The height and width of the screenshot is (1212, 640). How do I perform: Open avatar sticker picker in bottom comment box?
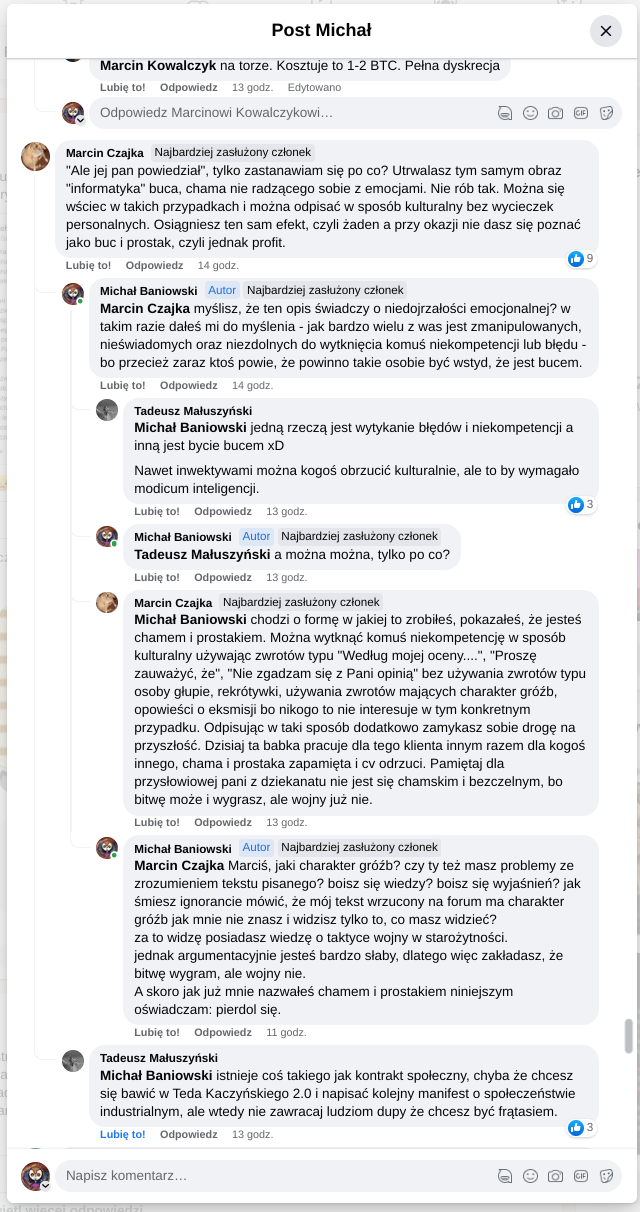click(x=505, y=1176)
